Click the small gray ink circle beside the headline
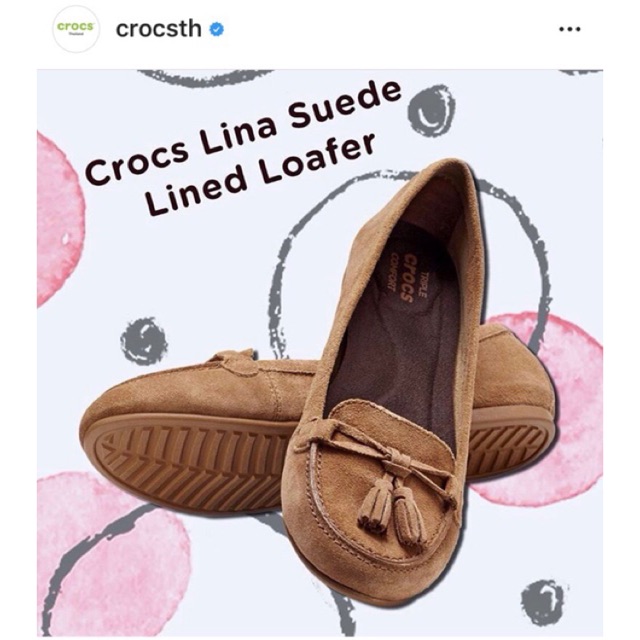This screenshot has height=640, width=640. click(431, 111)
